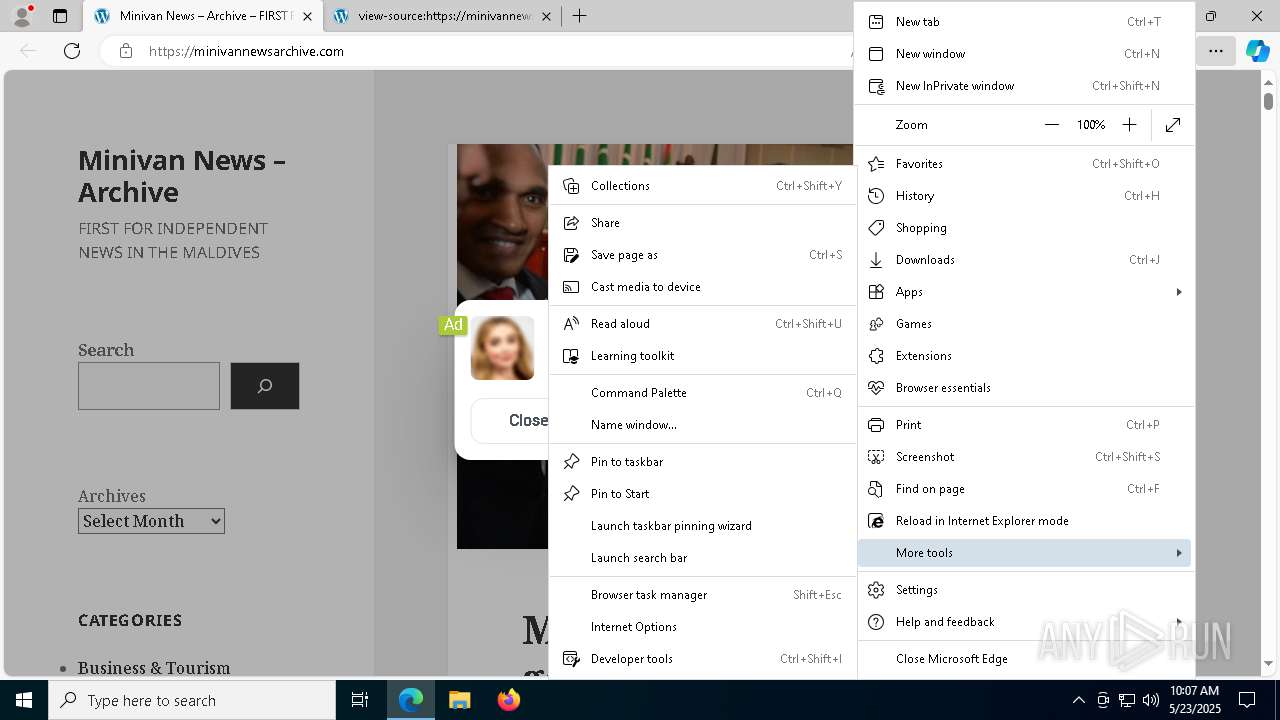Image resolution: width=1280 pixels, height=720 pixels.
Task: Open Shopping in Edge menu
Action: tap(1024, 227)
